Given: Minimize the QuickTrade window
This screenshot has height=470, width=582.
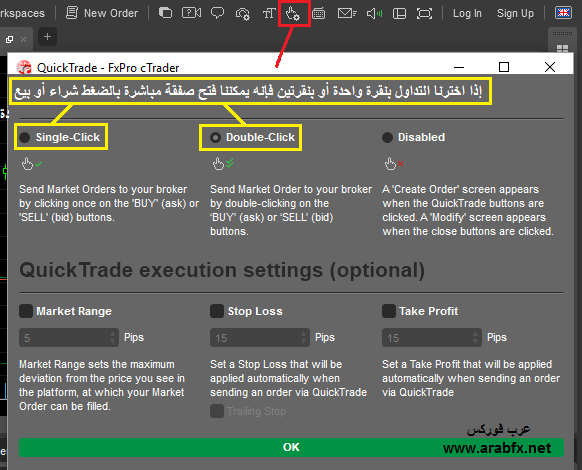Looking at the screenshot, I should click(x=459, y=68).
